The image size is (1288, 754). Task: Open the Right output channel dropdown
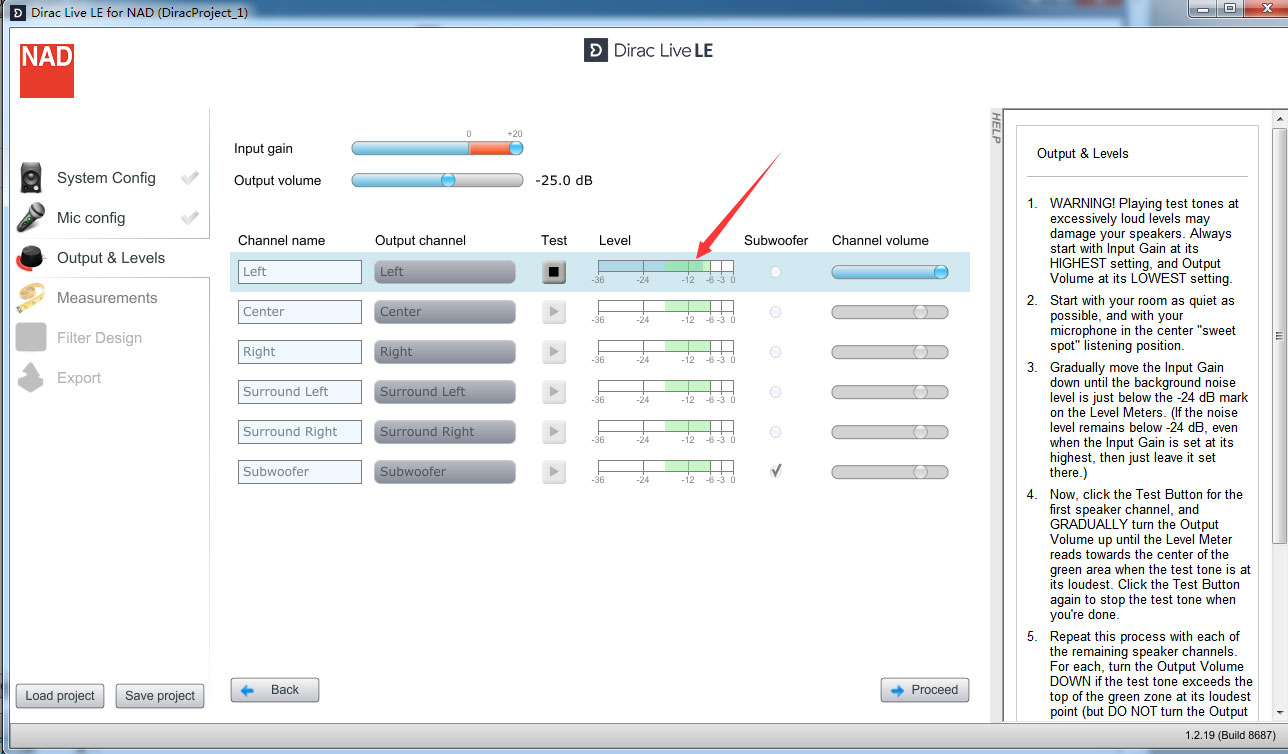click(445, 352)
